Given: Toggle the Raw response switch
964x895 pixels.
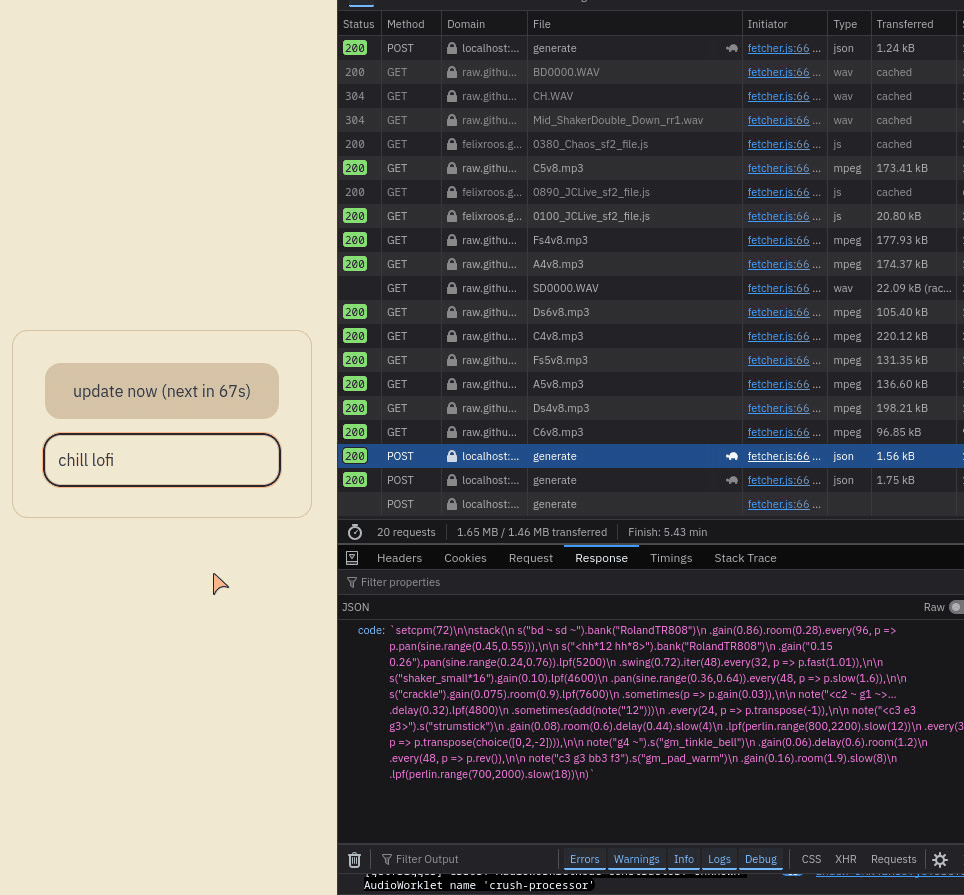Looking at the screenshot, I should pos(955,607).
